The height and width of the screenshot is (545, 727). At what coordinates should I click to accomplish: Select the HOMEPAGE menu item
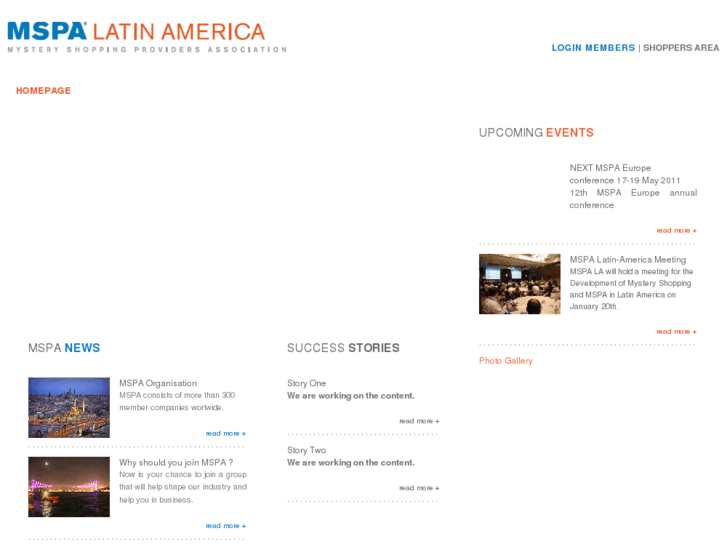tap(44, 90)
